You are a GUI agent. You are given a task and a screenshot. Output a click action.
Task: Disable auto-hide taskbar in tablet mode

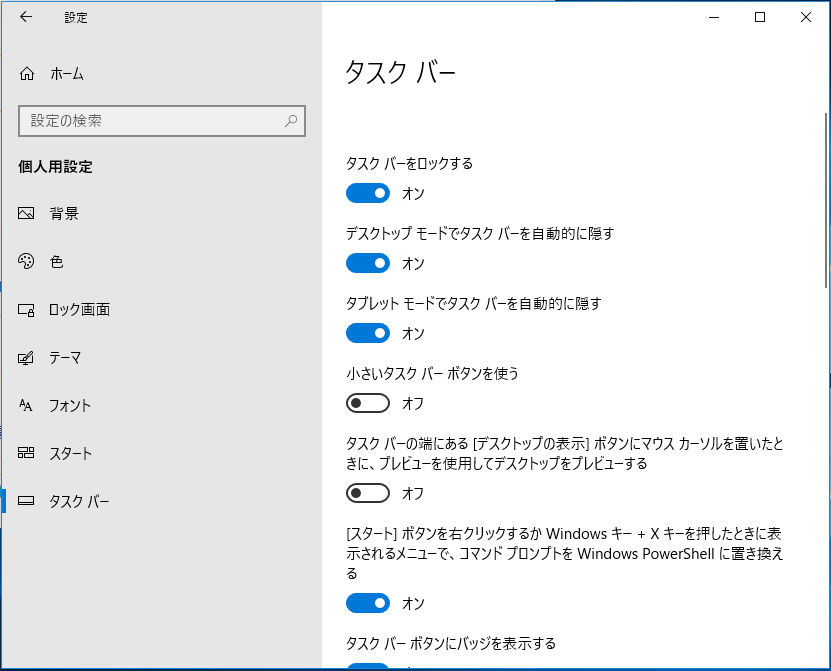pos(368,333)
